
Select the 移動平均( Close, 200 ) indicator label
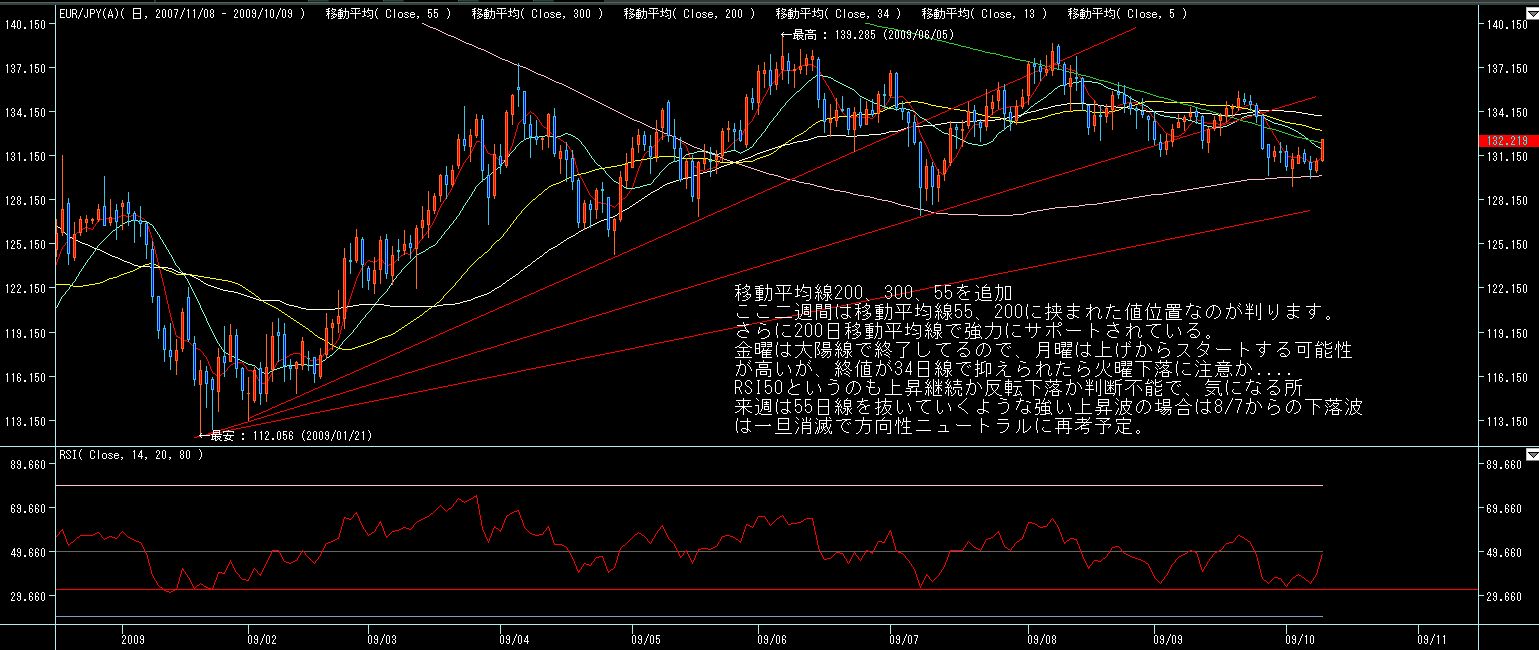coord(690,14)
